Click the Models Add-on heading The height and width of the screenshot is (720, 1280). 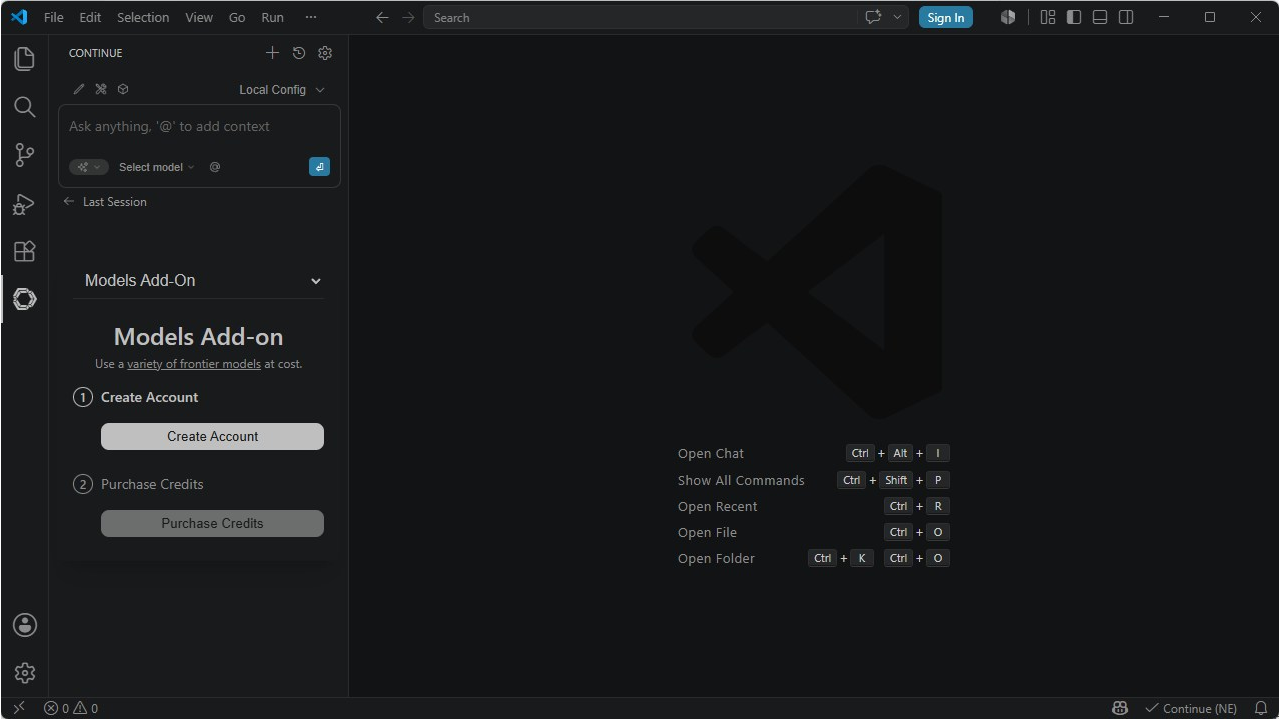[x=198, y=337]
